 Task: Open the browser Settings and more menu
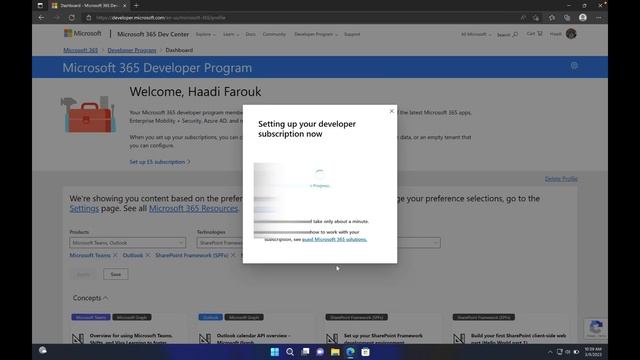[x=598, y=18]
